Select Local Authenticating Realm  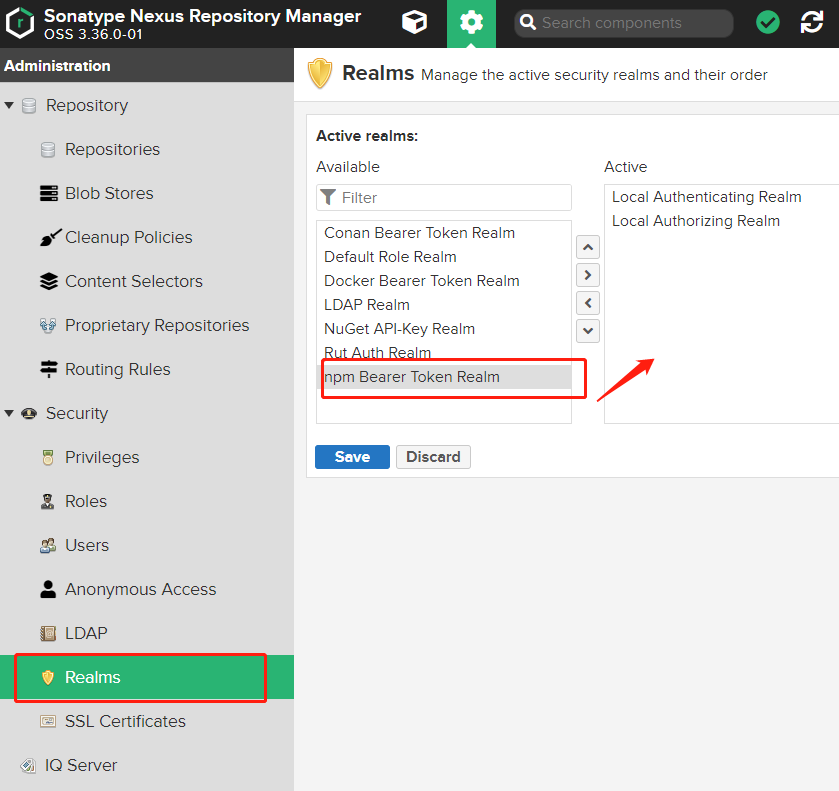[x=722, y=197]
